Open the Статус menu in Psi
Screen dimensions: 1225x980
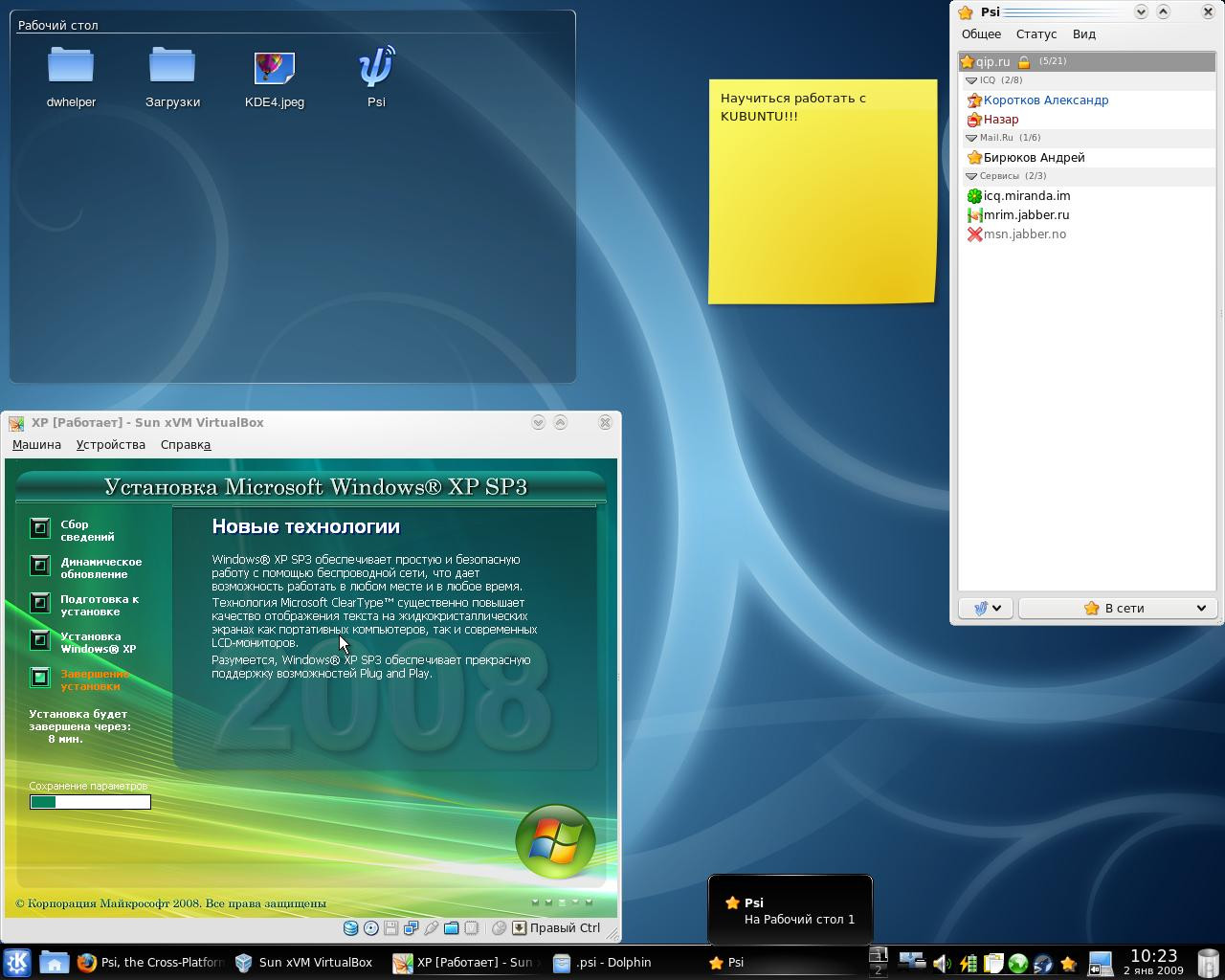tap(1036, 34)
